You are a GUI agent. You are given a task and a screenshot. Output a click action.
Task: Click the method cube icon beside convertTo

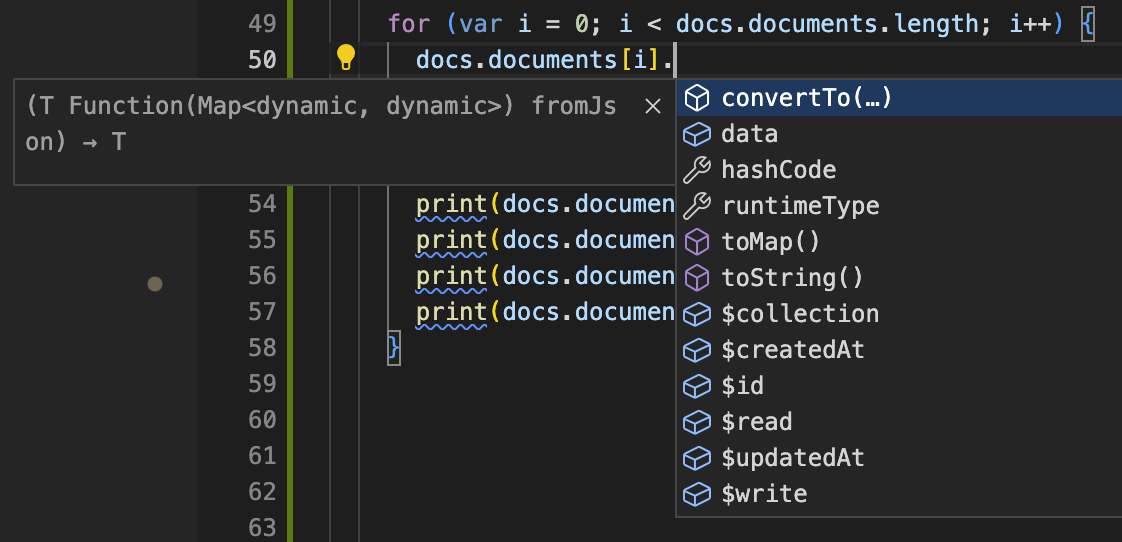(x=697, y=98)
